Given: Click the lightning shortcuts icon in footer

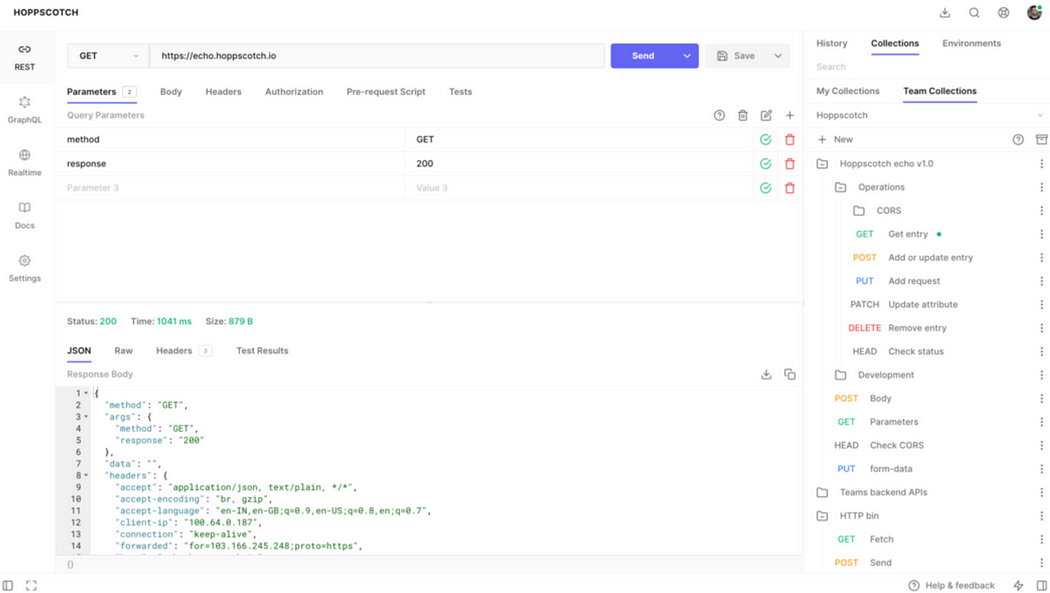Looking at the screenshot, I should [x=1018, y=585].
